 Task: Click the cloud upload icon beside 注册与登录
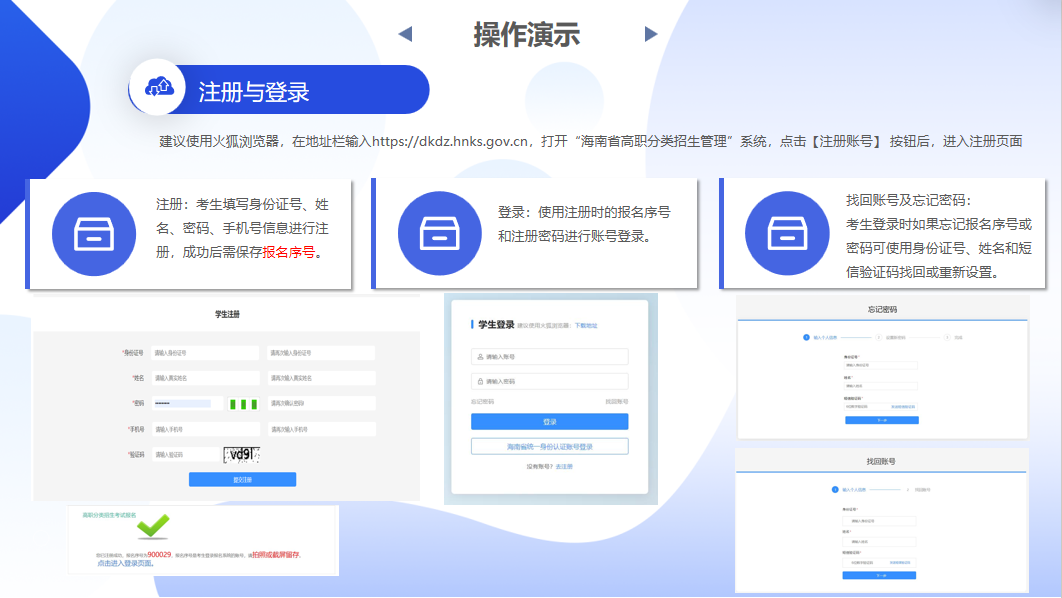160,89
